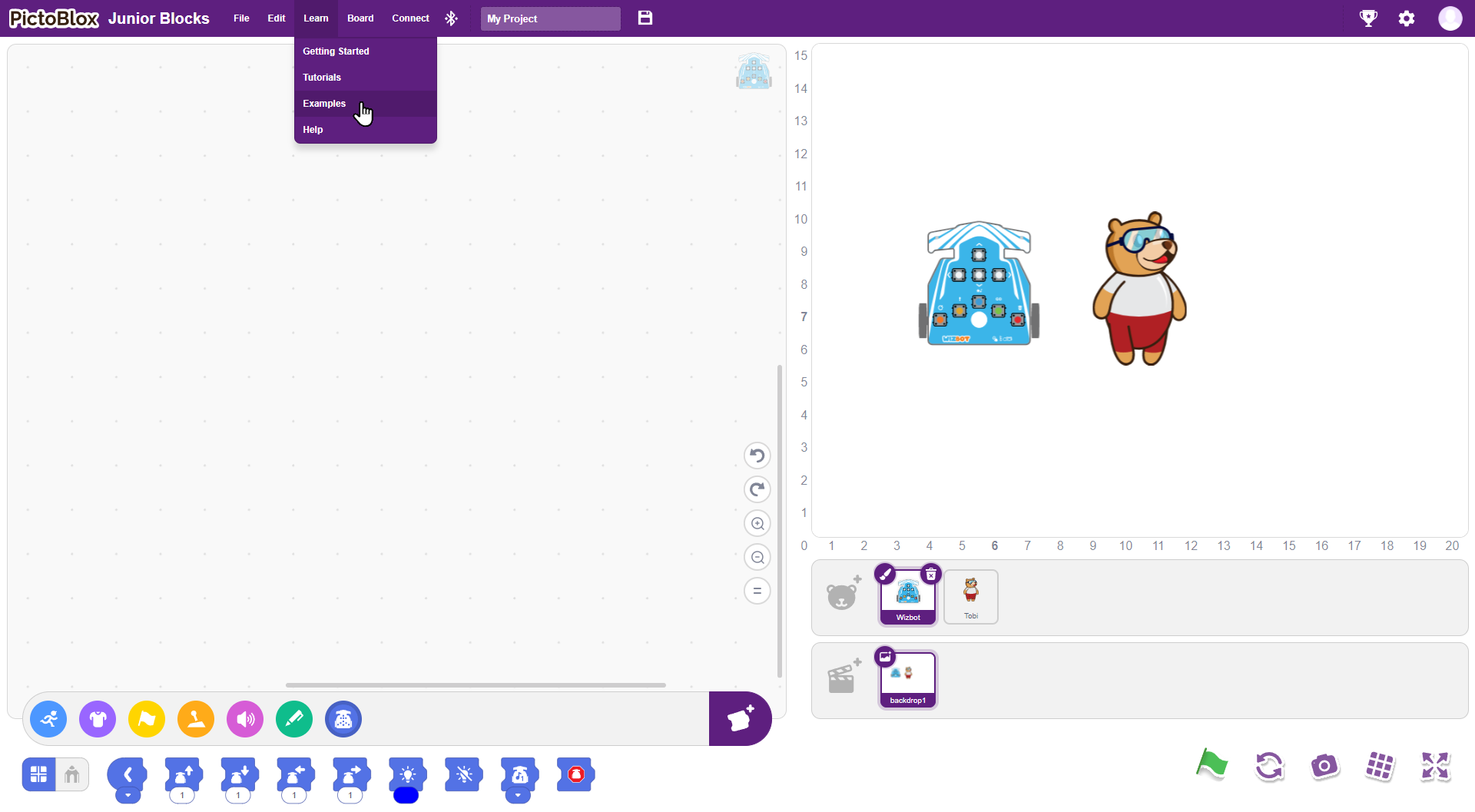This screenshot has width=1475, height=812.
Task: Pick the blue LED color swatch
Action: point(406,796)
